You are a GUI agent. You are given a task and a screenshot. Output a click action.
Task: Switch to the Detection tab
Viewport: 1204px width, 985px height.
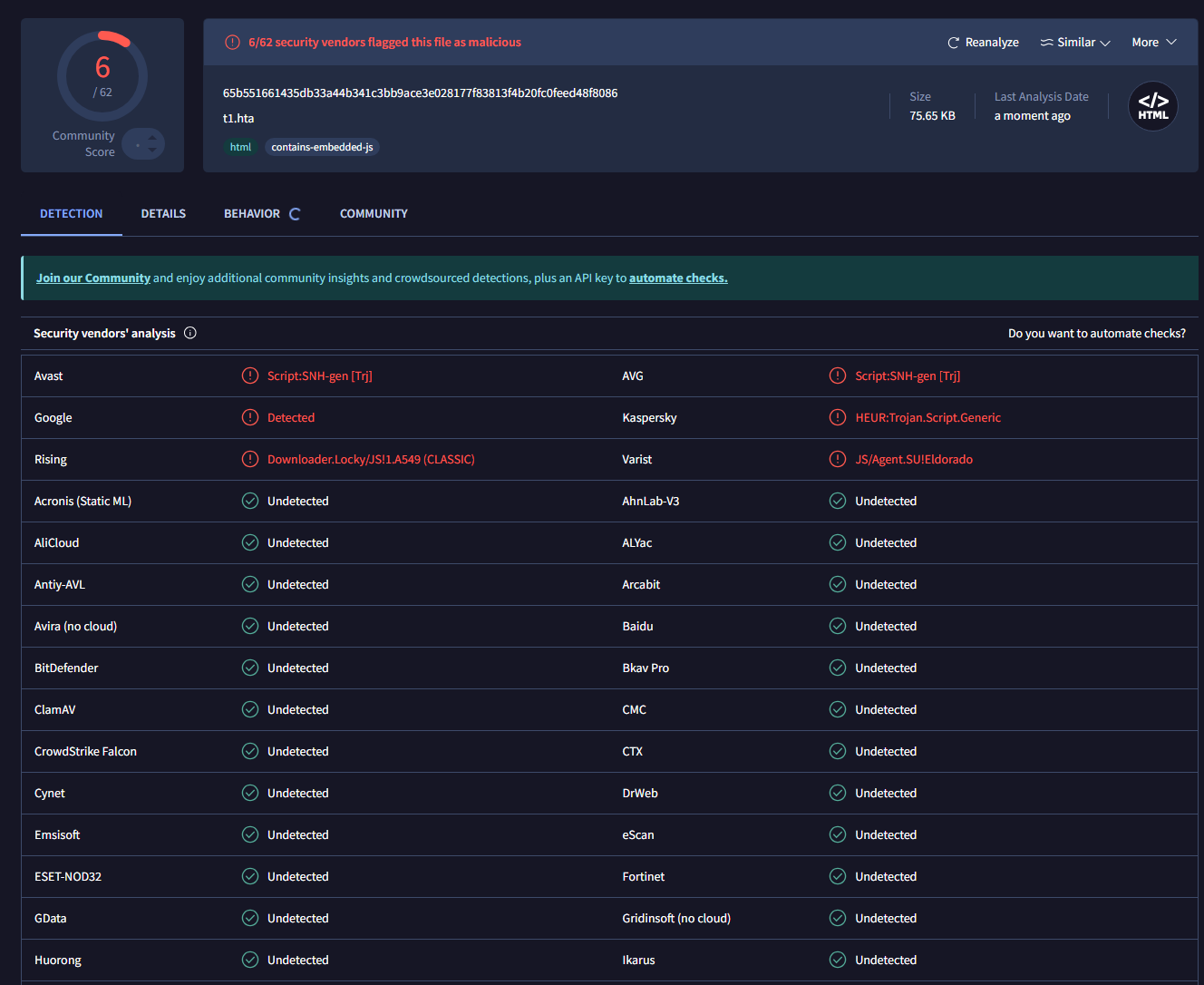click(72, 214)
